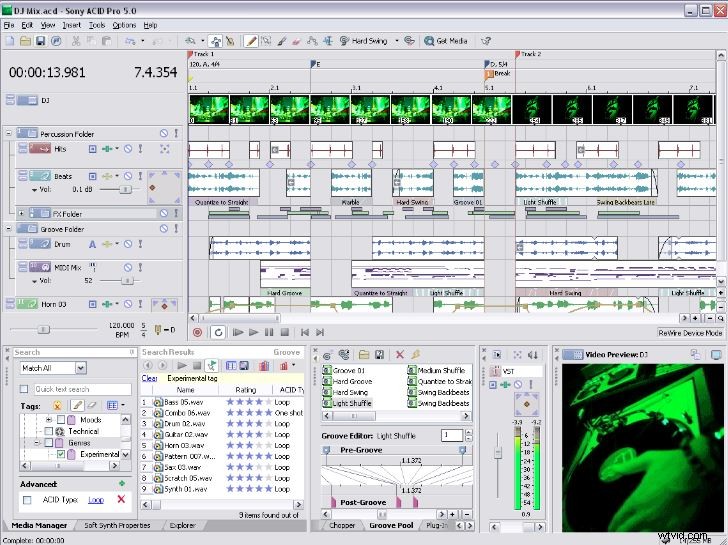
Task: Delete the selected groove with the red X
Action: click(x=399, y=355)
